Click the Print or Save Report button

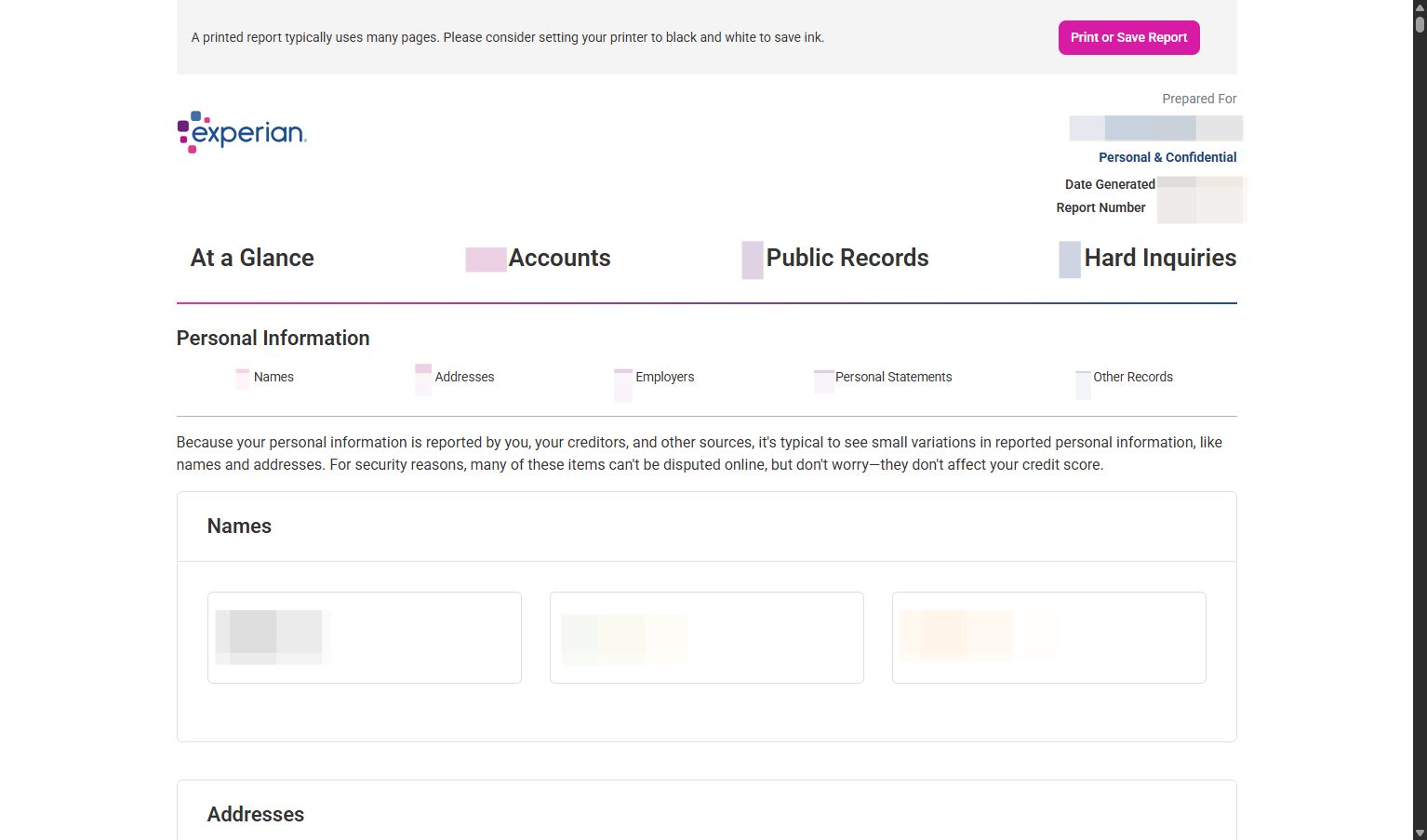click(x=1128, y=37)
